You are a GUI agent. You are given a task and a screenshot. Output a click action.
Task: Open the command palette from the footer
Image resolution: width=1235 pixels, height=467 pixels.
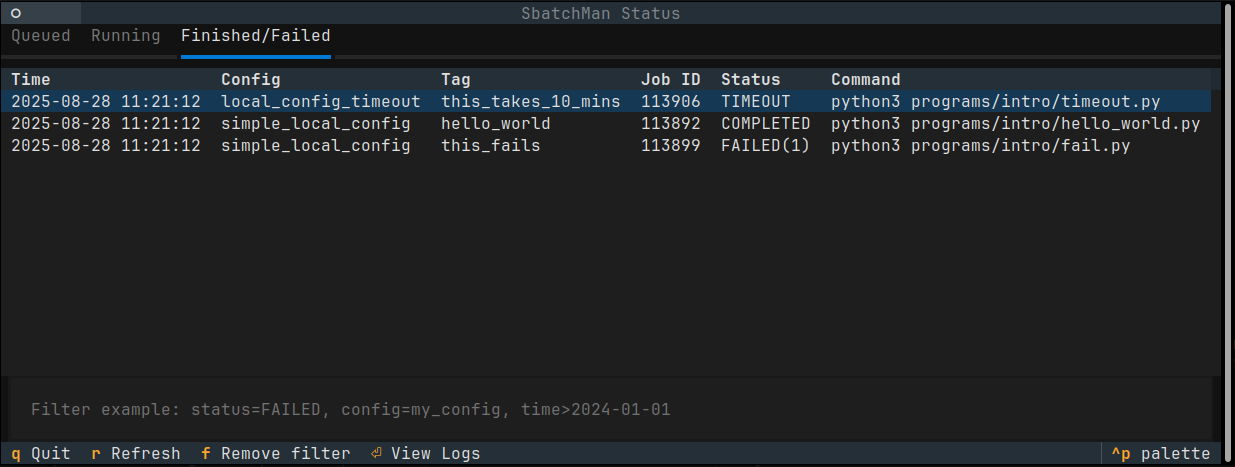[1161, 454]
